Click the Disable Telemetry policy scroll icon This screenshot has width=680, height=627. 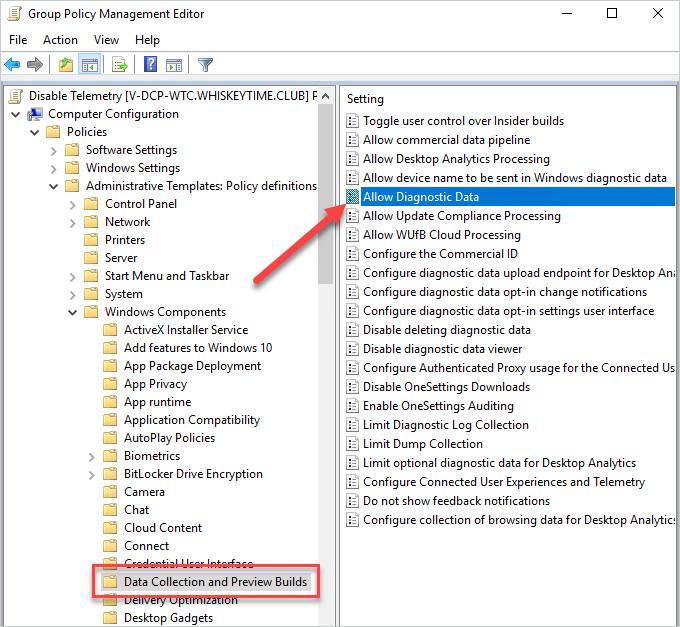(x=16, y=96)
